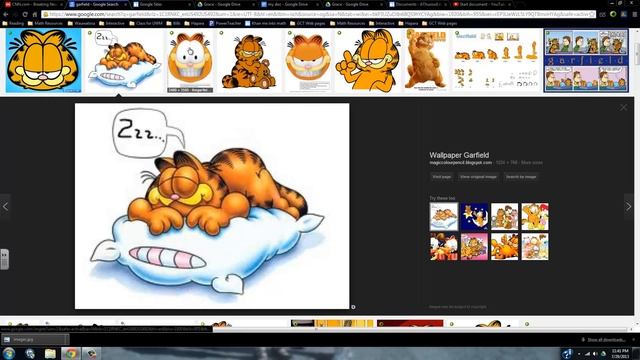The width and height of the screenshot is (640, 360).
Task: Open Google Chrome on the taskbar
Action: [71, 353]
